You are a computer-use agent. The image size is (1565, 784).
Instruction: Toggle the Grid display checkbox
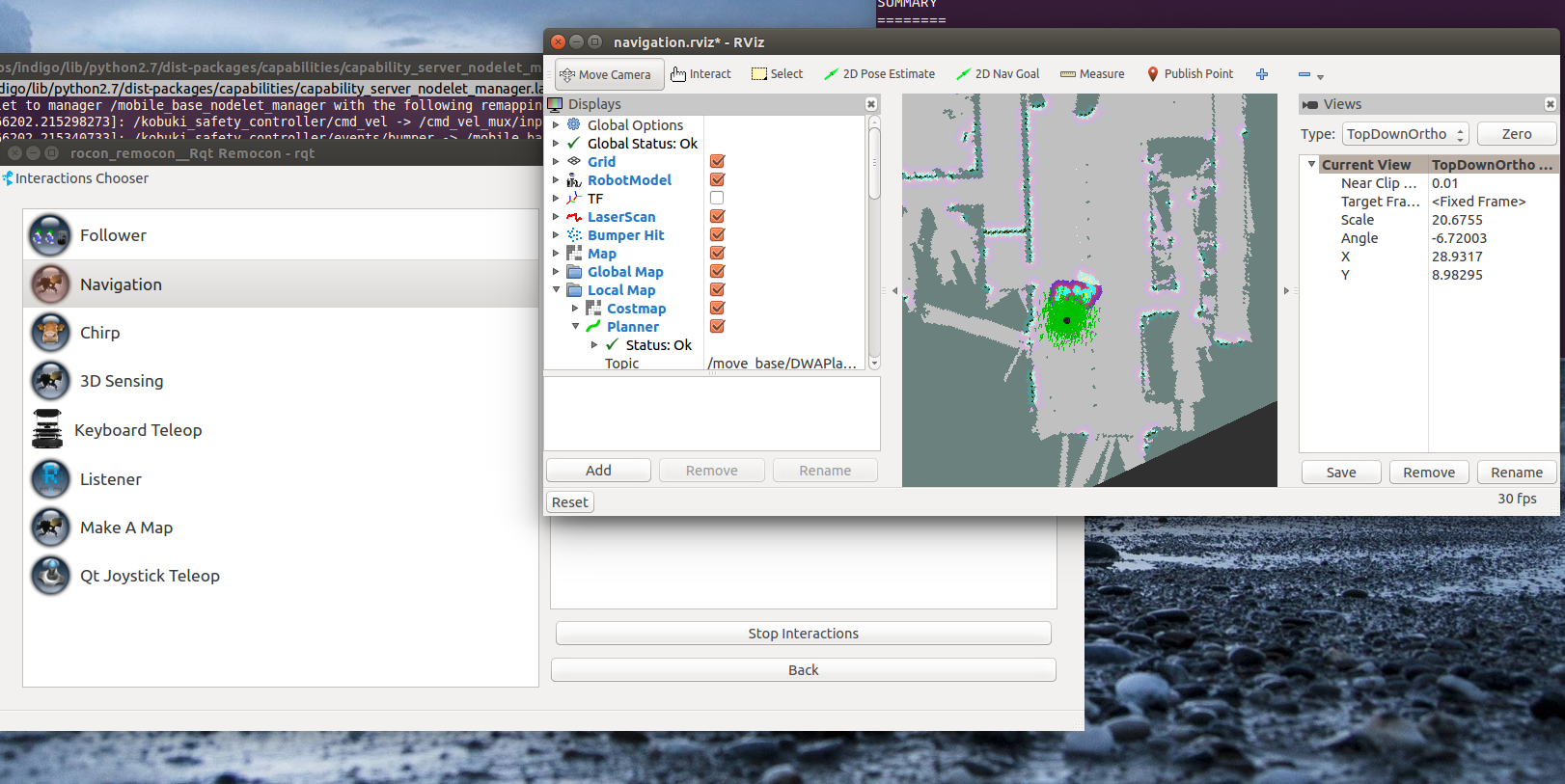point(717,162)
